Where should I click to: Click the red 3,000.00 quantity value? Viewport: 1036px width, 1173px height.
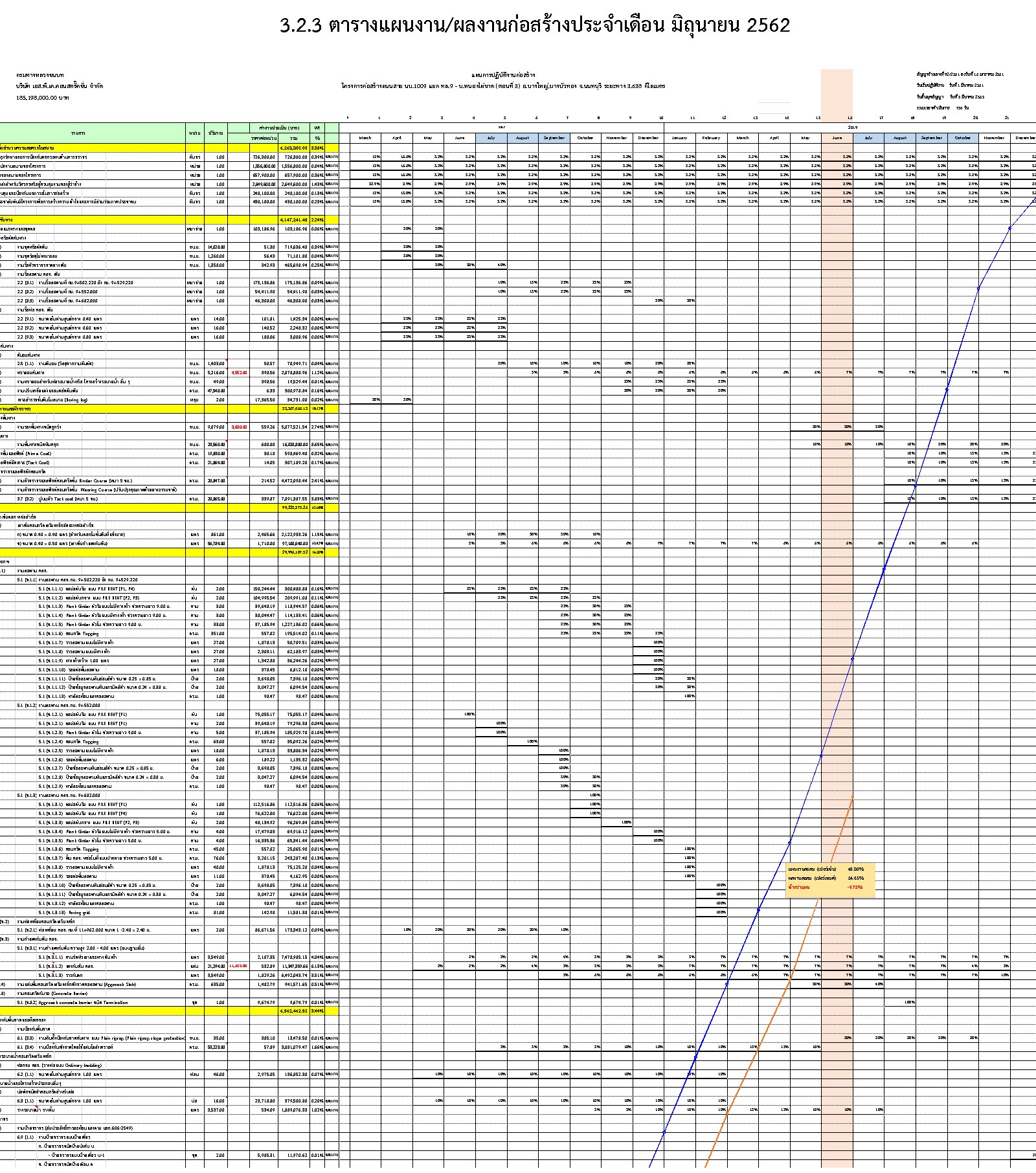[x=239, y=427]
